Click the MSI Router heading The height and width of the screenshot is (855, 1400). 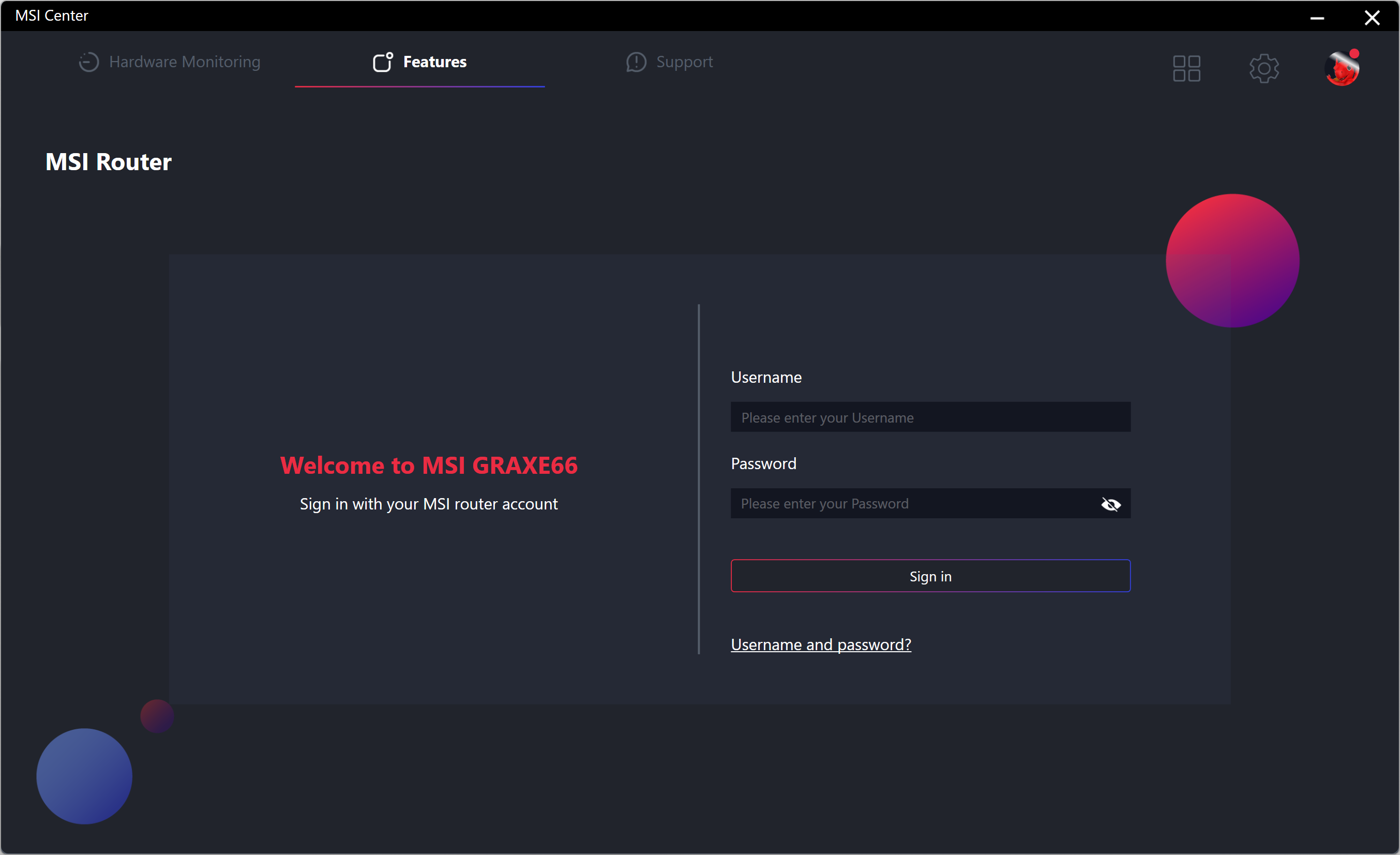109,162
